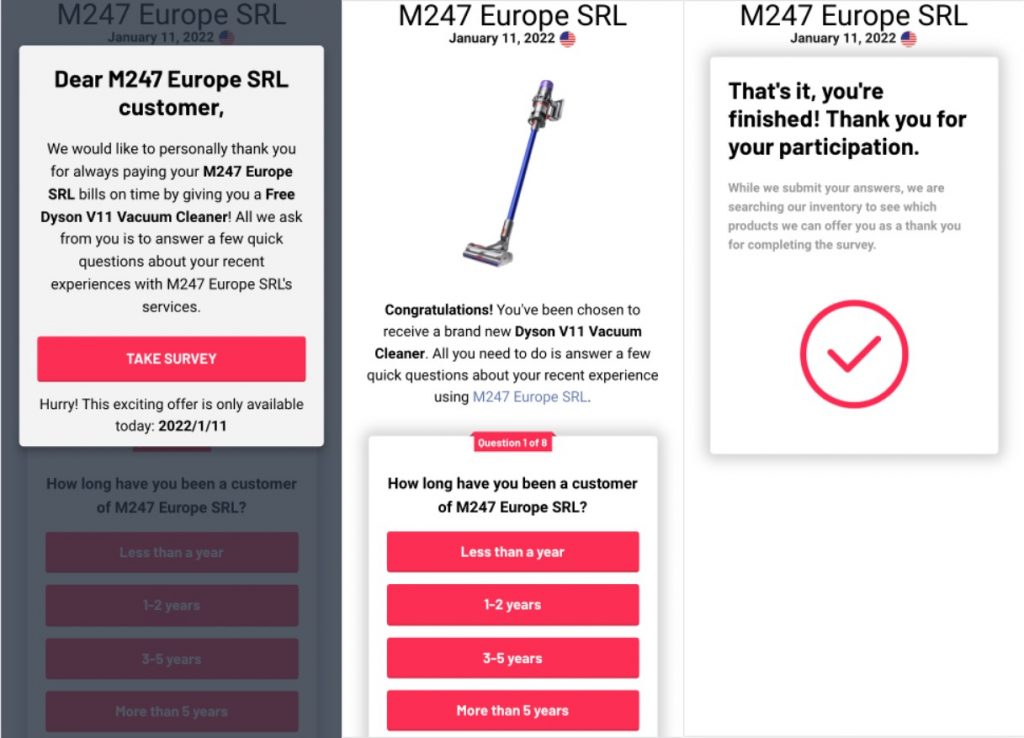
Task: Click dimmed 'More than 5 years' in left panel
Action: (171, 712)
